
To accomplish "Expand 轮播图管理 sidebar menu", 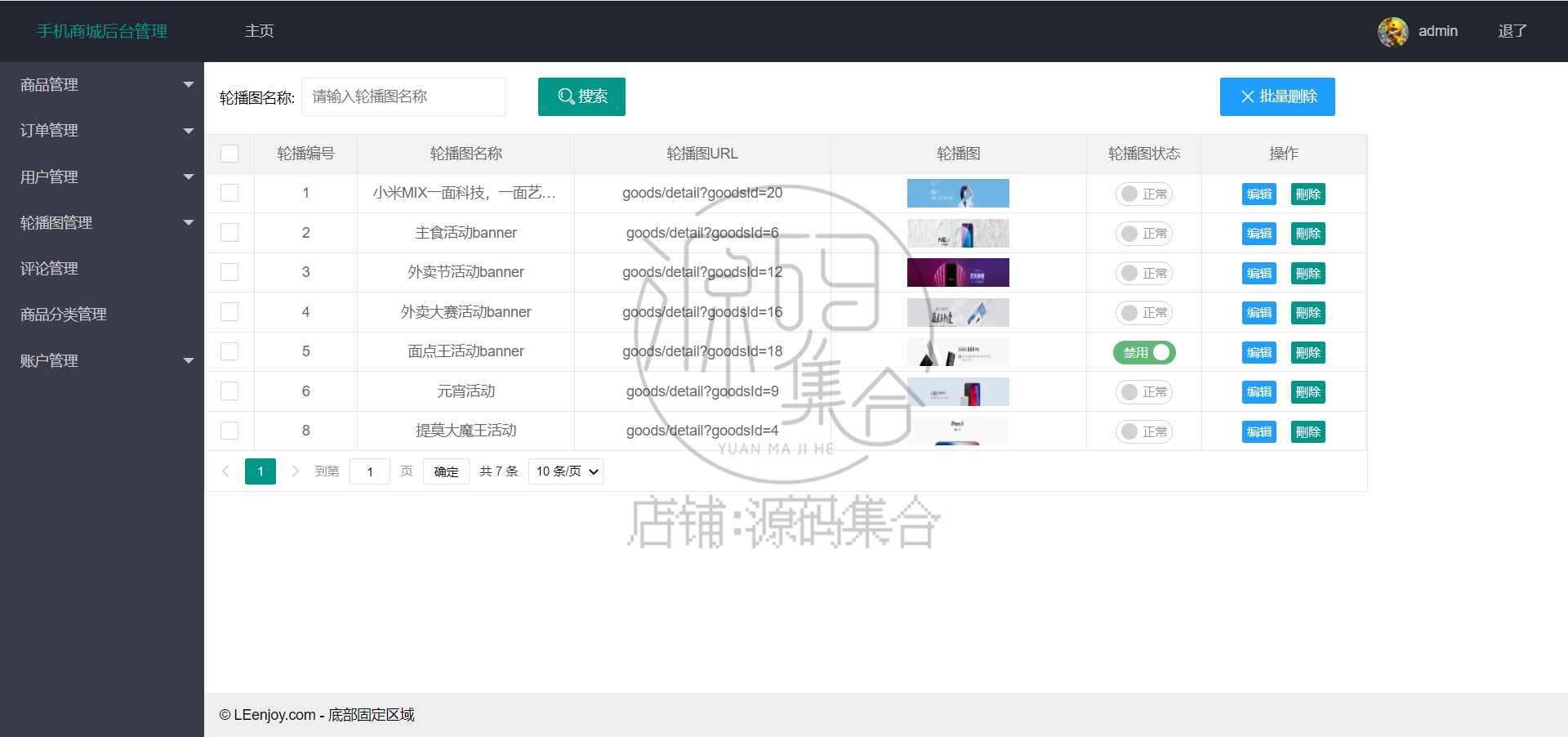I will [102, 222].
